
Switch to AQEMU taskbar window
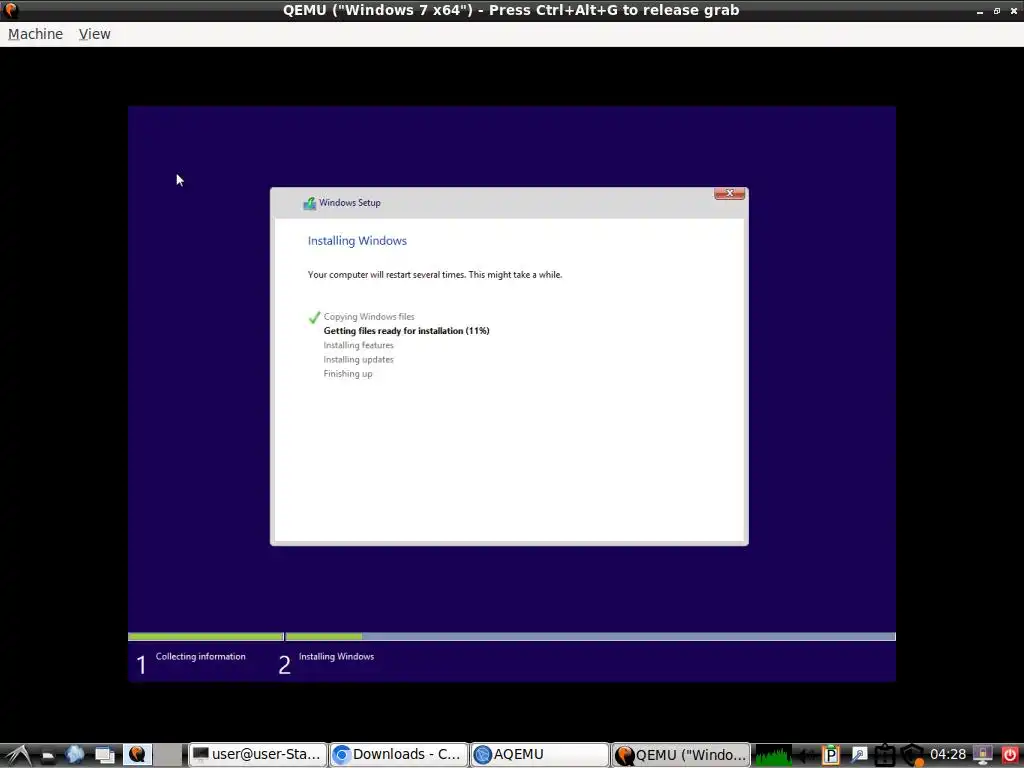coord(540,755)
